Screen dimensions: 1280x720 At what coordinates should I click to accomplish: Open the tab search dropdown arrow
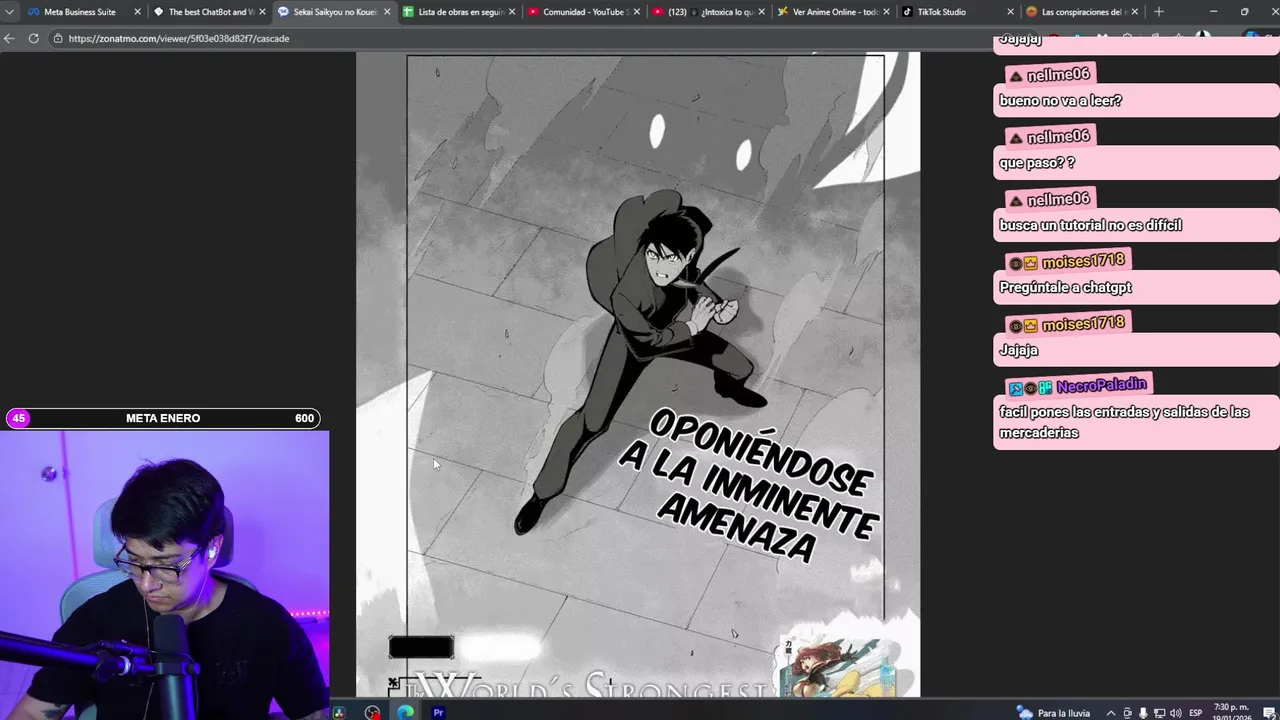coord(9,12)
